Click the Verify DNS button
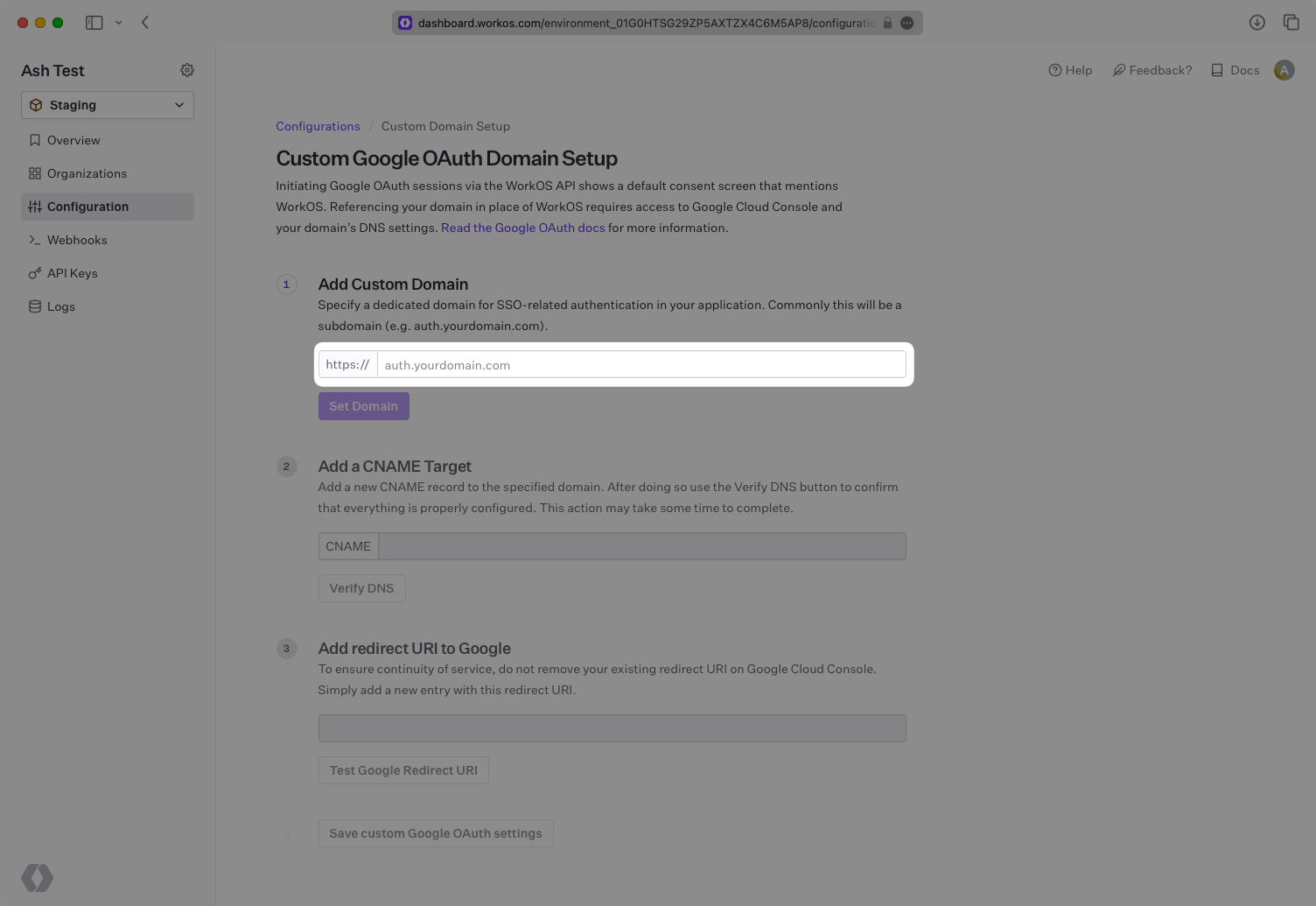Image resolution: width=1316 pixels, height=906 pixels. click(x=361, y=587)
